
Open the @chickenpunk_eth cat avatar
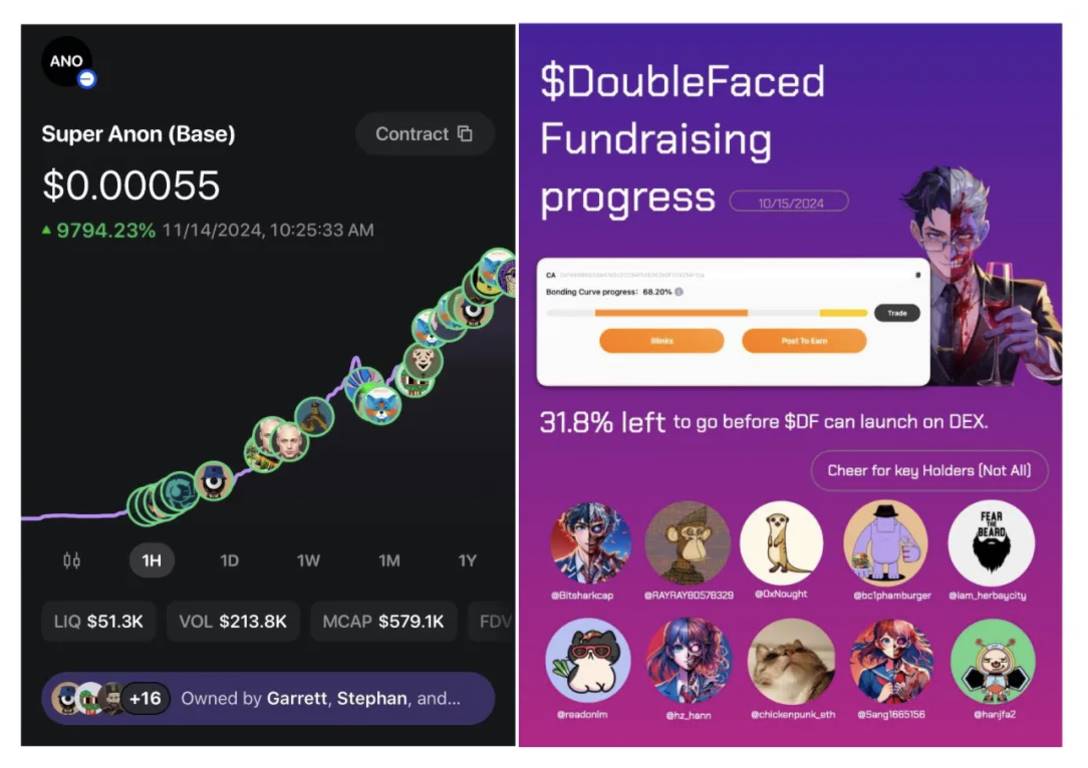792,662
